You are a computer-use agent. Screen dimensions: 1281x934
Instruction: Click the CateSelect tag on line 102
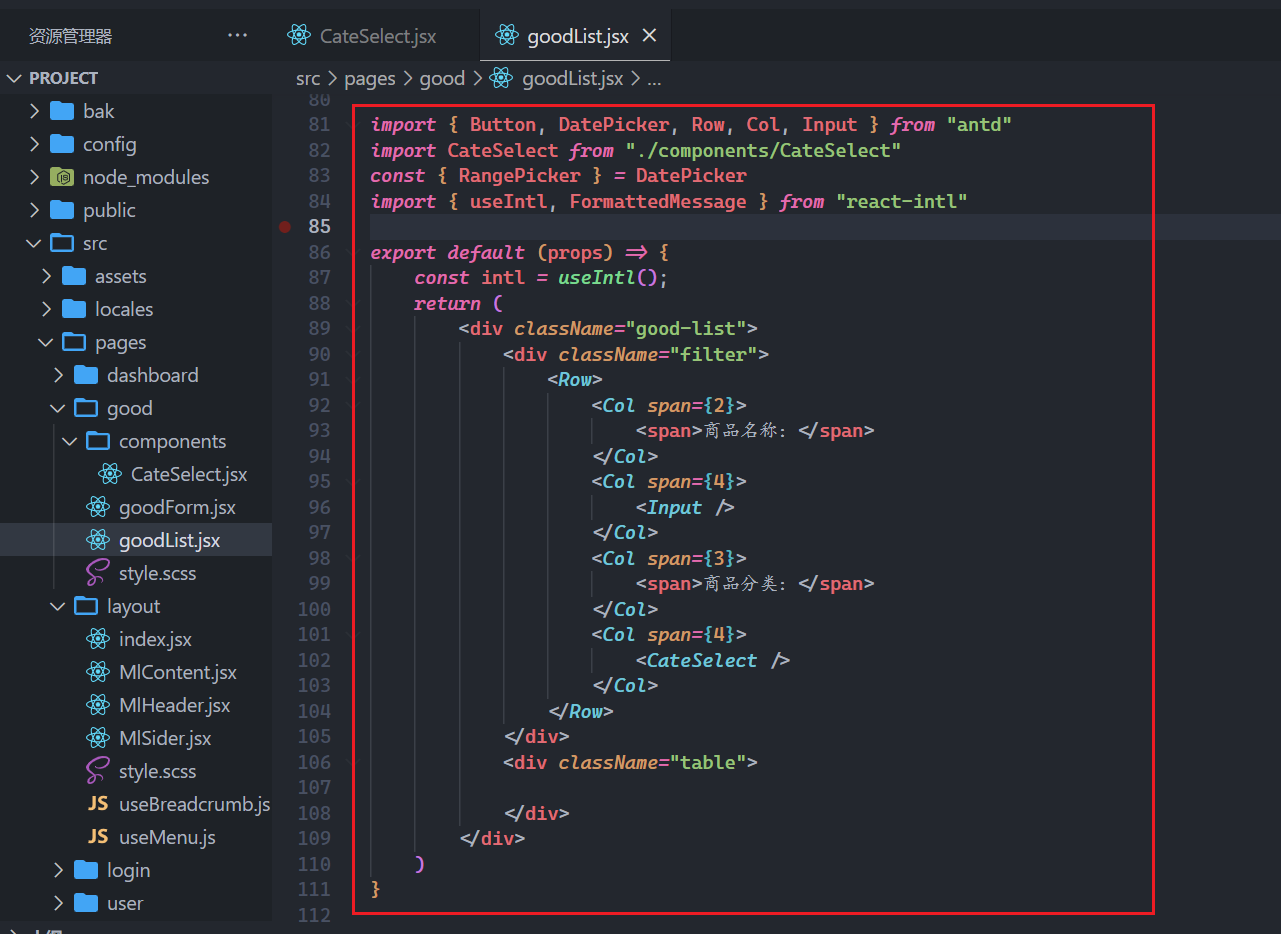[702, 660]
